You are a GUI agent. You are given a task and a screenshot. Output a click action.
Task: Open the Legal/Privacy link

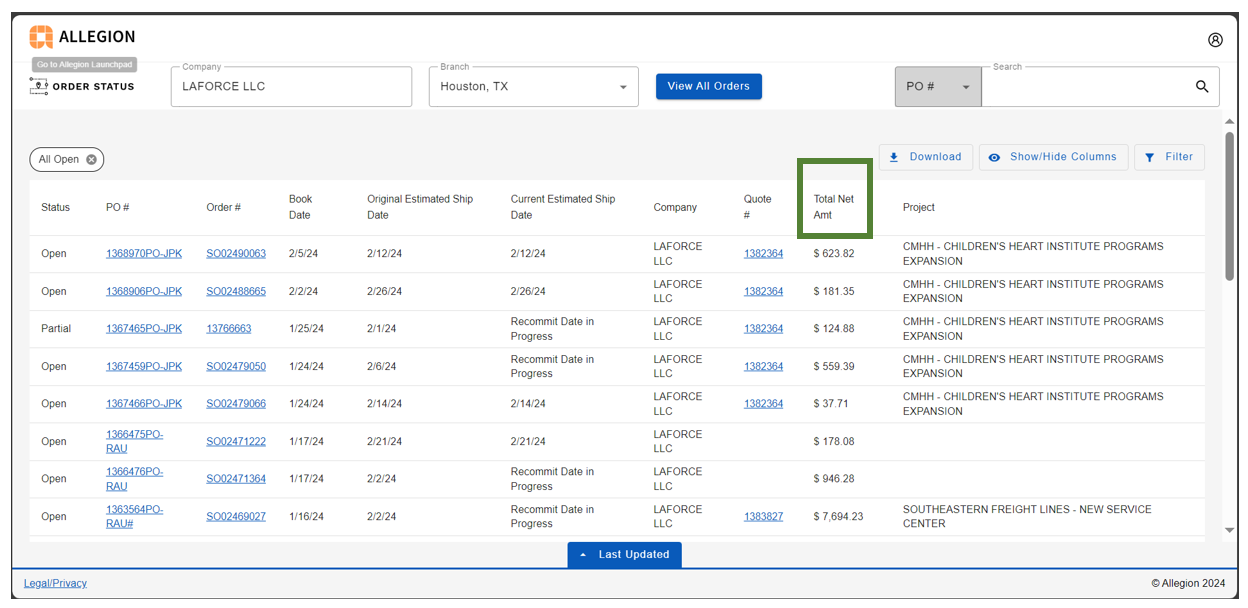pyautogui.click(x=55, y=583)
